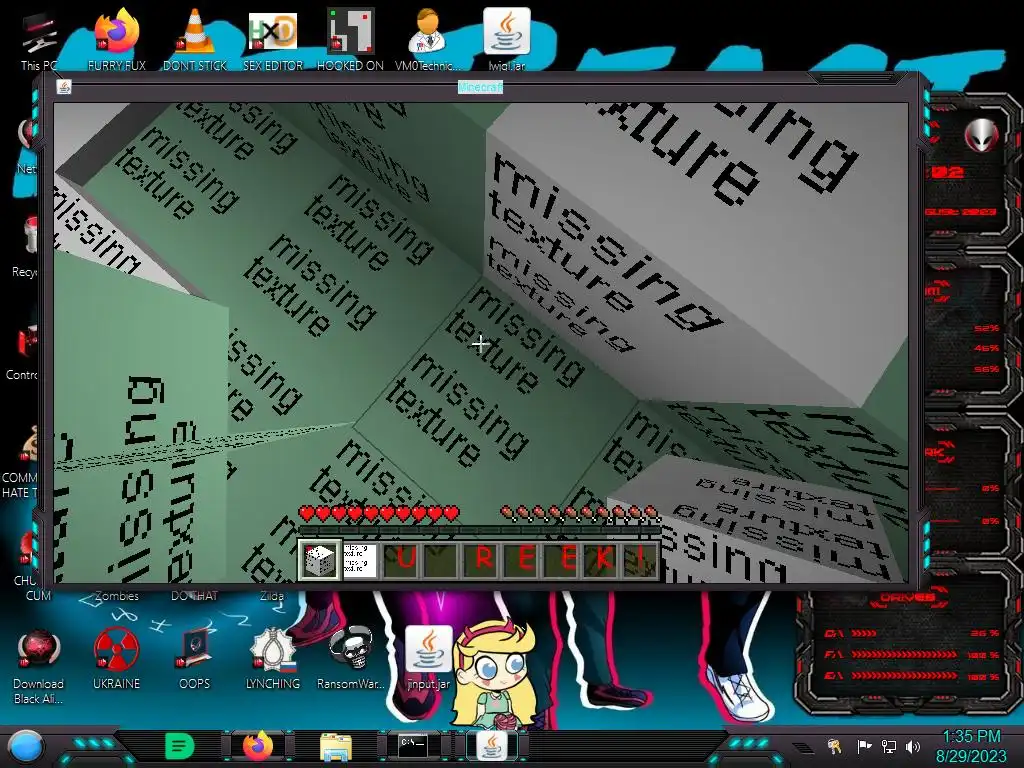Open the clock showing 1:35 PM
This screenshot has height=768, width=1024.
click(x=971, y=746)
